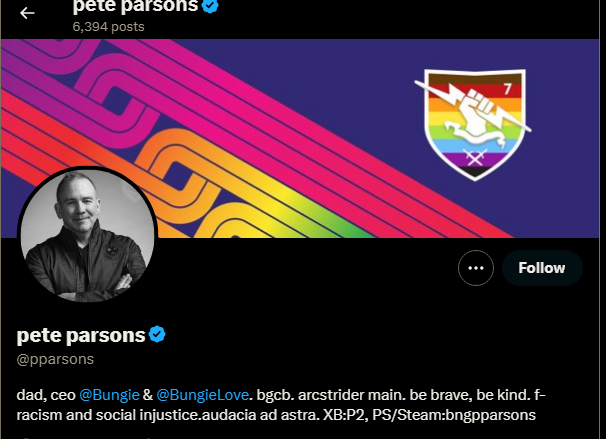
Task: Click the verified badge in top header
Action: 210,5
